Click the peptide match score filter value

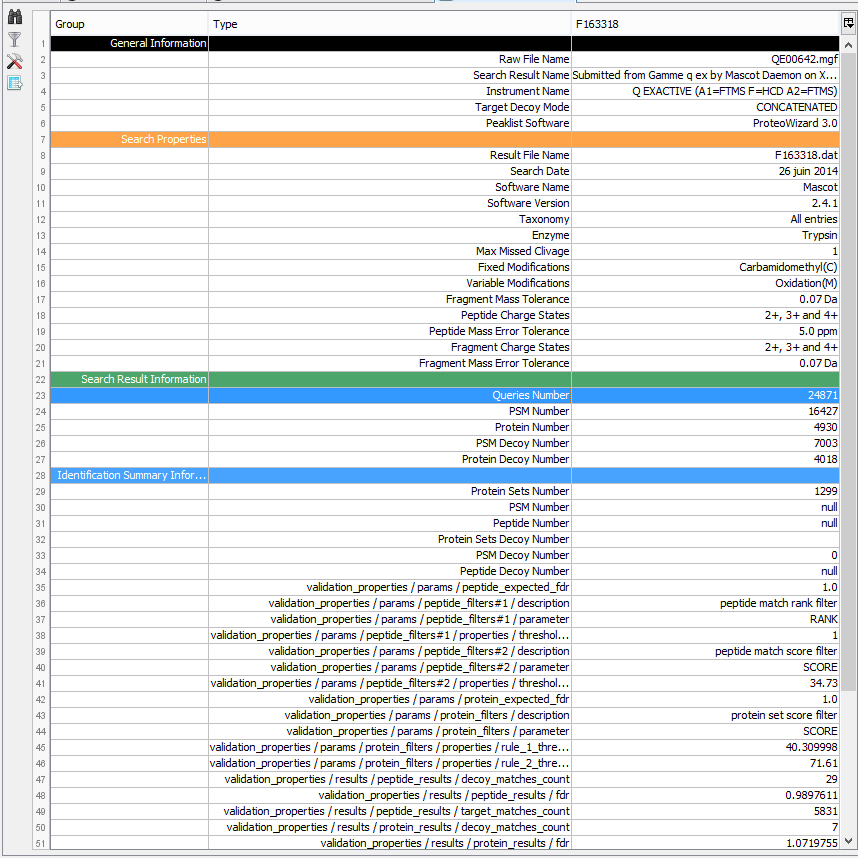tap(705, 651)
